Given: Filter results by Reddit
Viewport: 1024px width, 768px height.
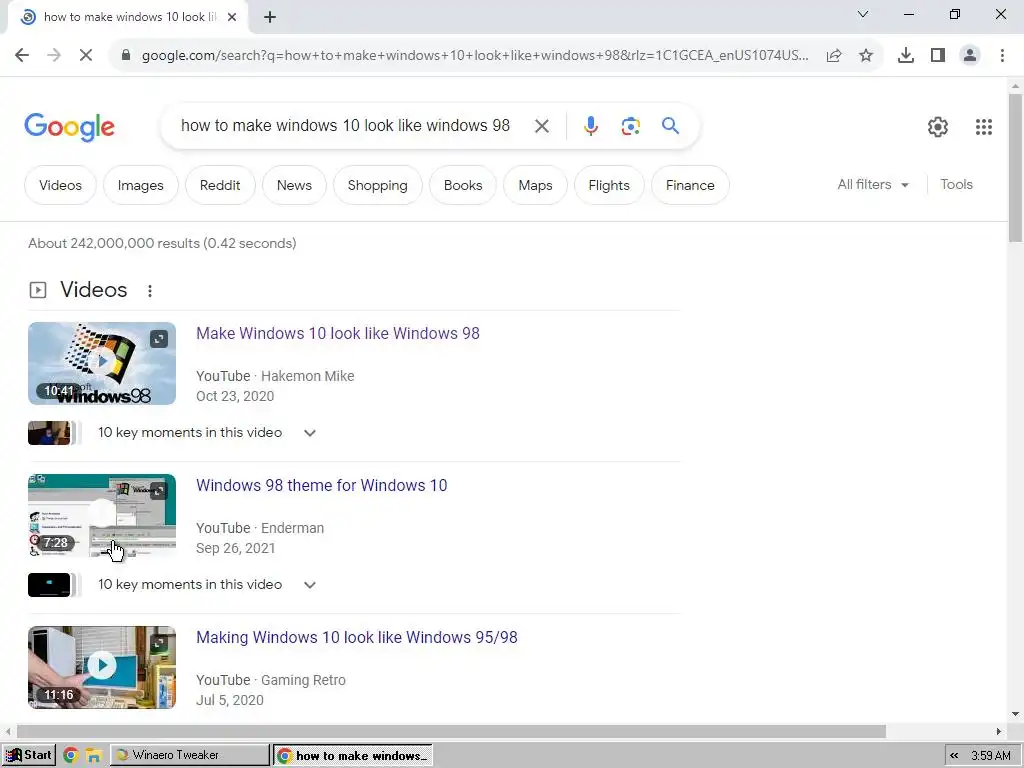Looking at the screenshot, I should tap(220, 185).
